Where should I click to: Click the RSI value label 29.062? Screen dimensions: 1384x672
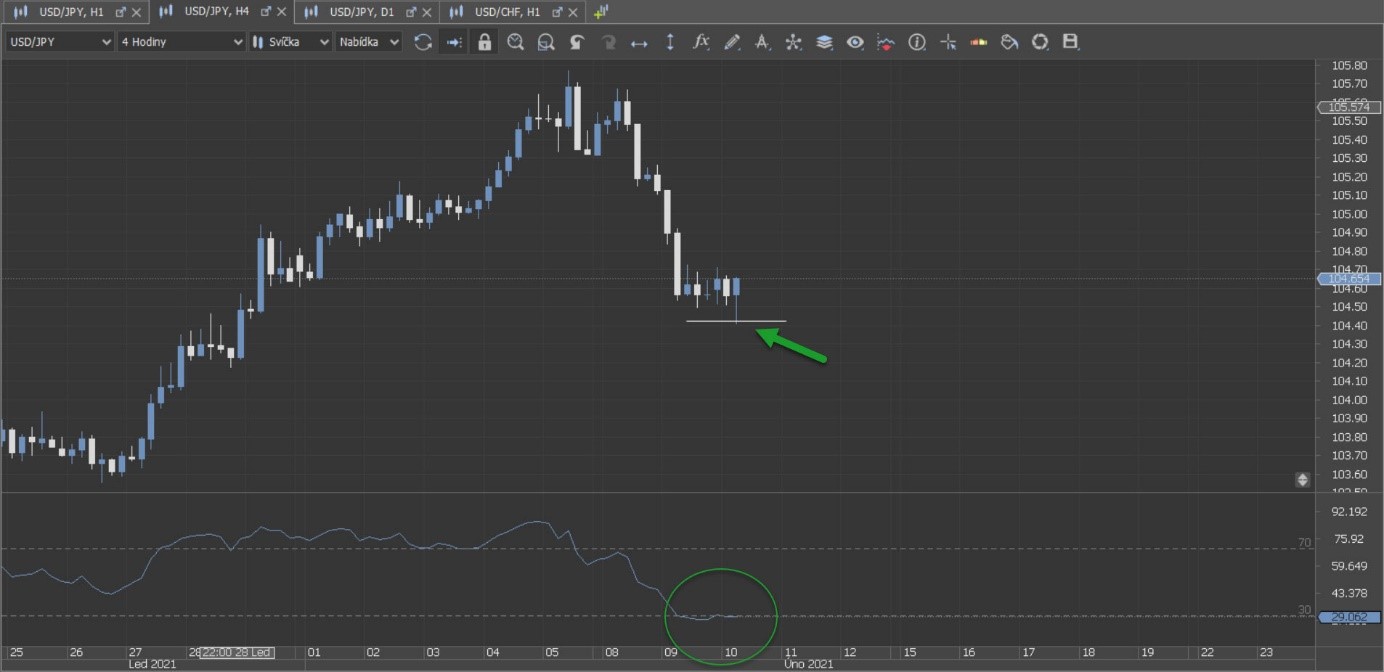tap(1351, 617)
